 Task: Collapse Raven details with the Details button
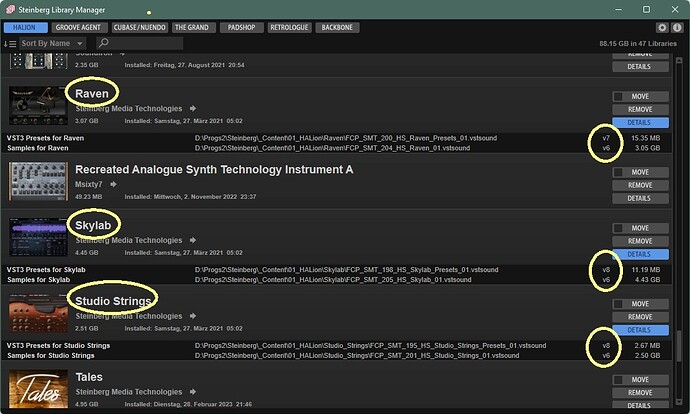[x=640, y=122]
